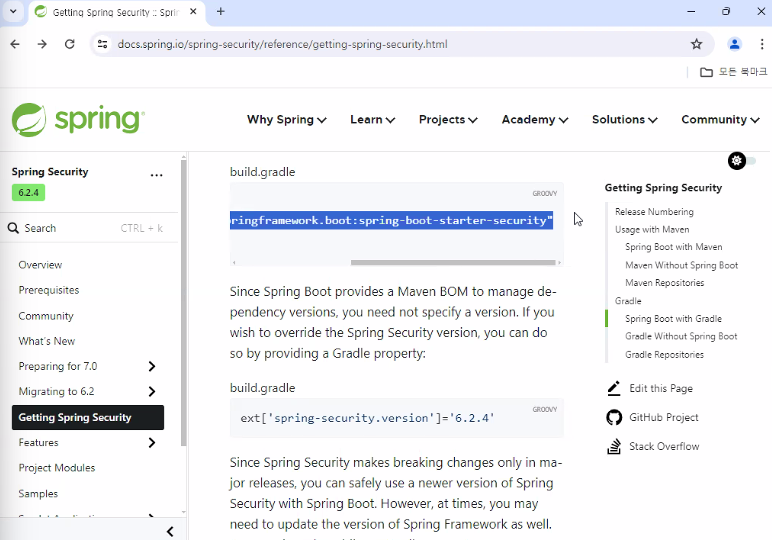Click highlighted spring-boot-starter-security code text
This screenshot has width=772, height=540.
(x=391, y=221)
